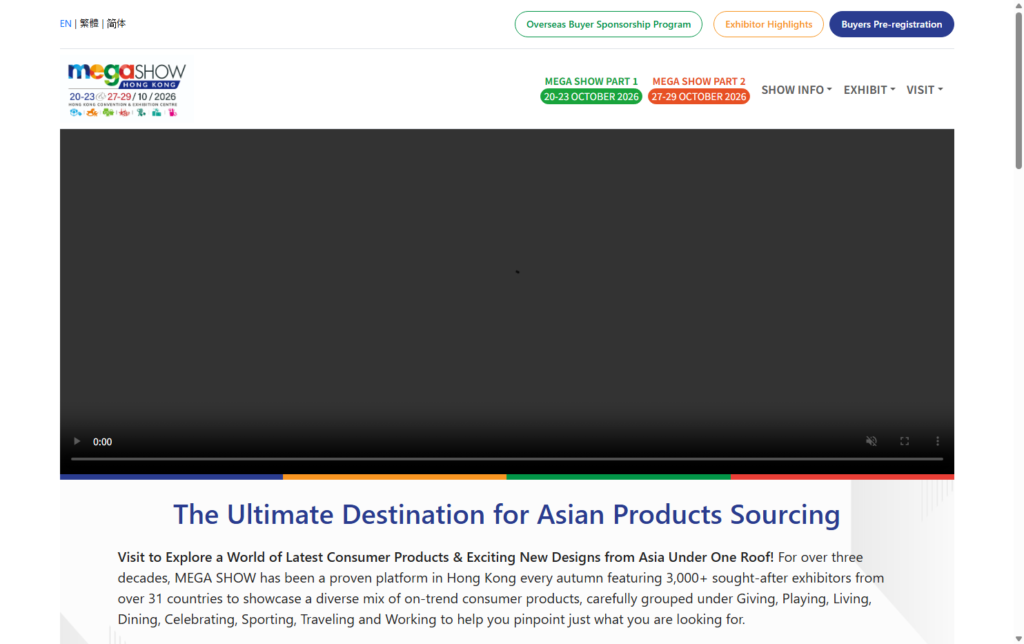Select EN as the display language

click(x=65, y=22)
